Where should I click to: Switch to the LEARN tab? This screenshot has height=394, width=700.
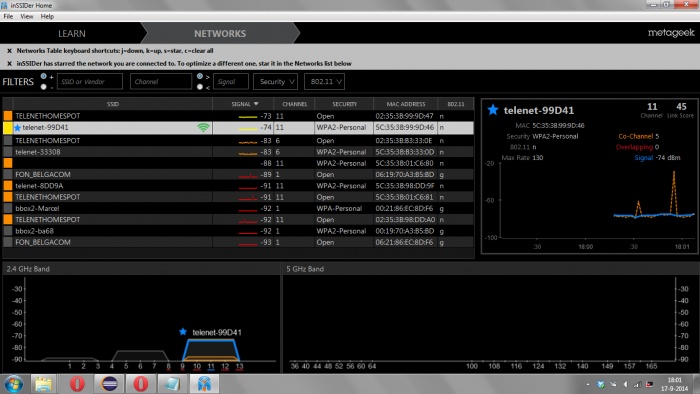pos(72,33)
